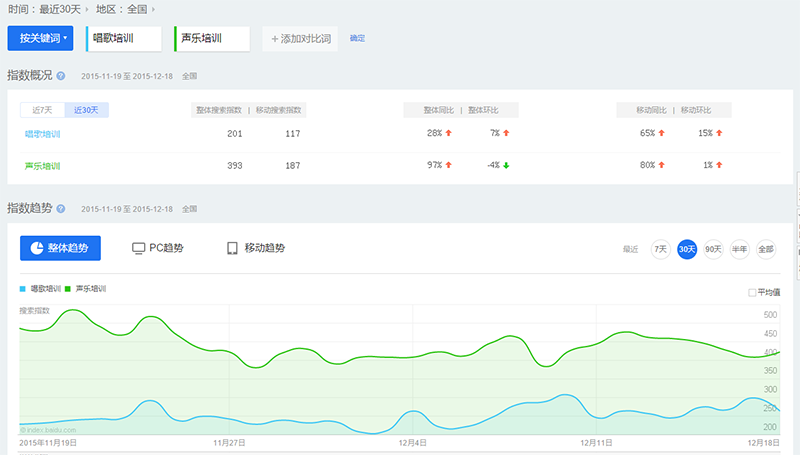Select the 90天 range option

click(x=713, y=249)
